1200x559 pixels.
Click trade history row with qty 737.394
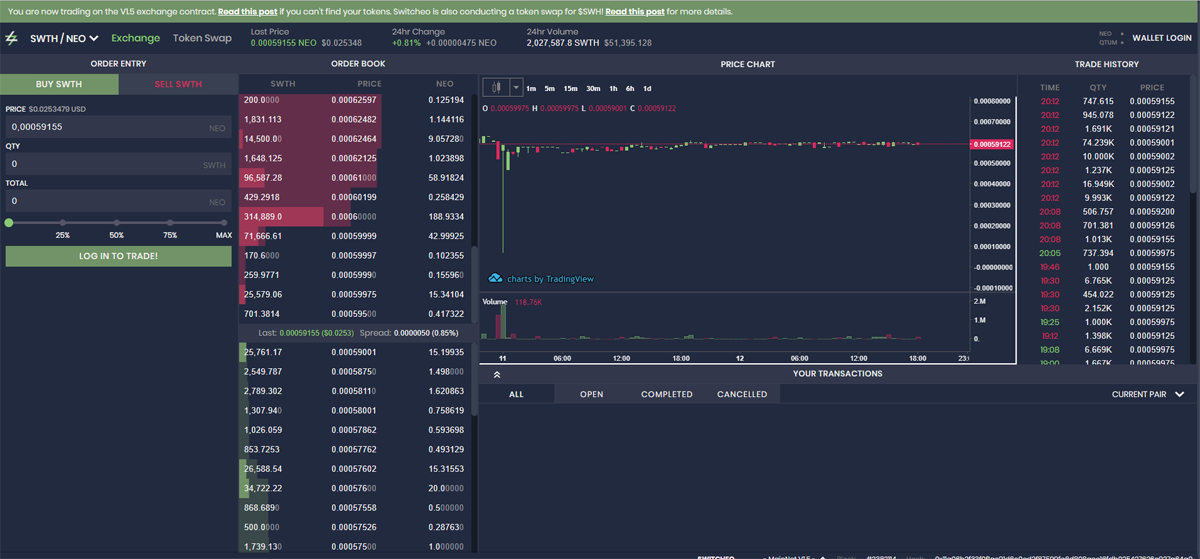click(x=1106, y=254)
